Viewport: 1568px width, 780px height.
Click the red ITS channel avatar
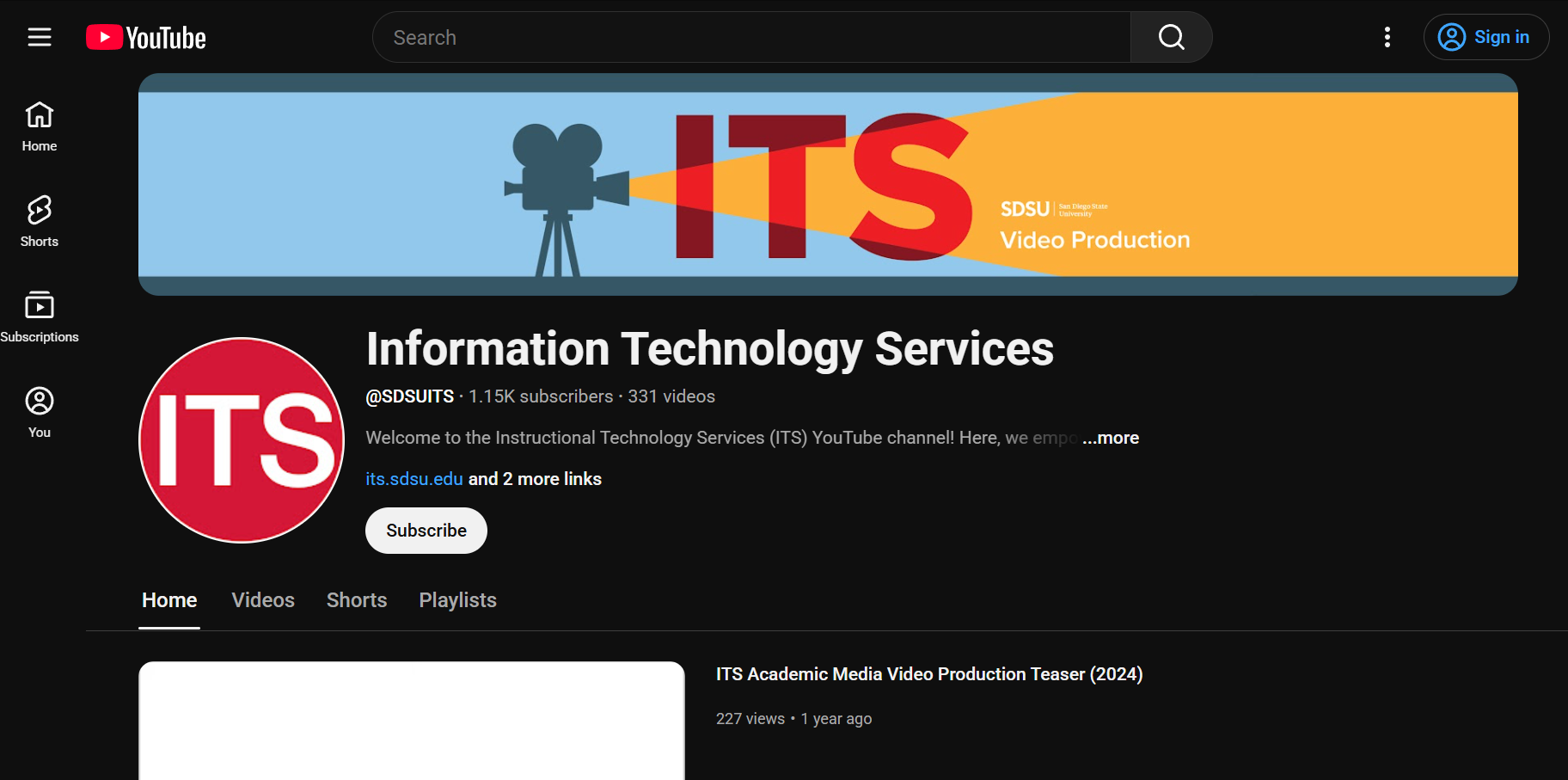coord(242,440)
